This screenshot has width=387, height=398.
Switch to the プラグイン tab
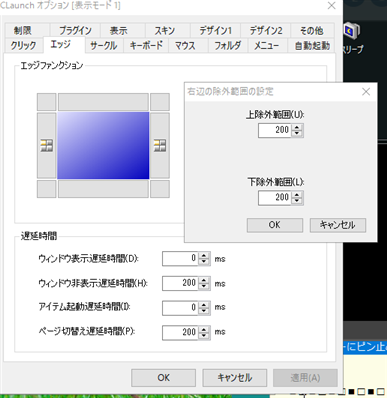75,31
